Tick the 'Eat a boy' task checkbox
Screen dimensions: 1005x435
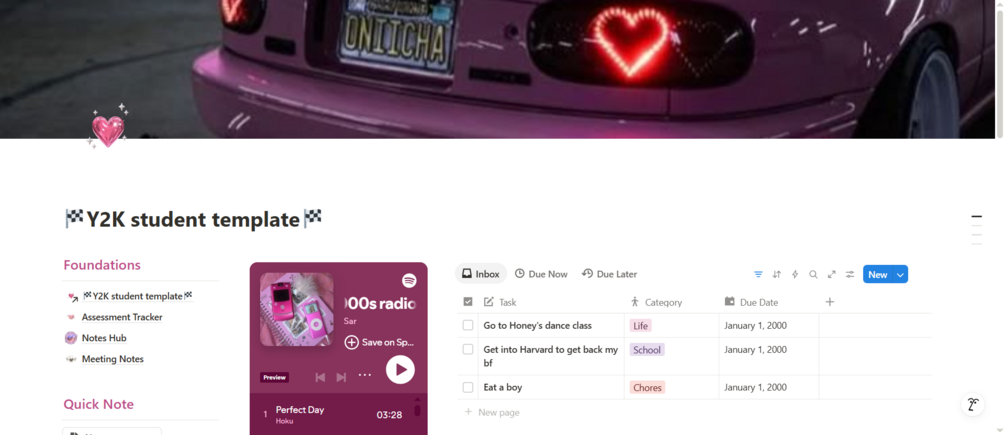[x=468, y=387]
